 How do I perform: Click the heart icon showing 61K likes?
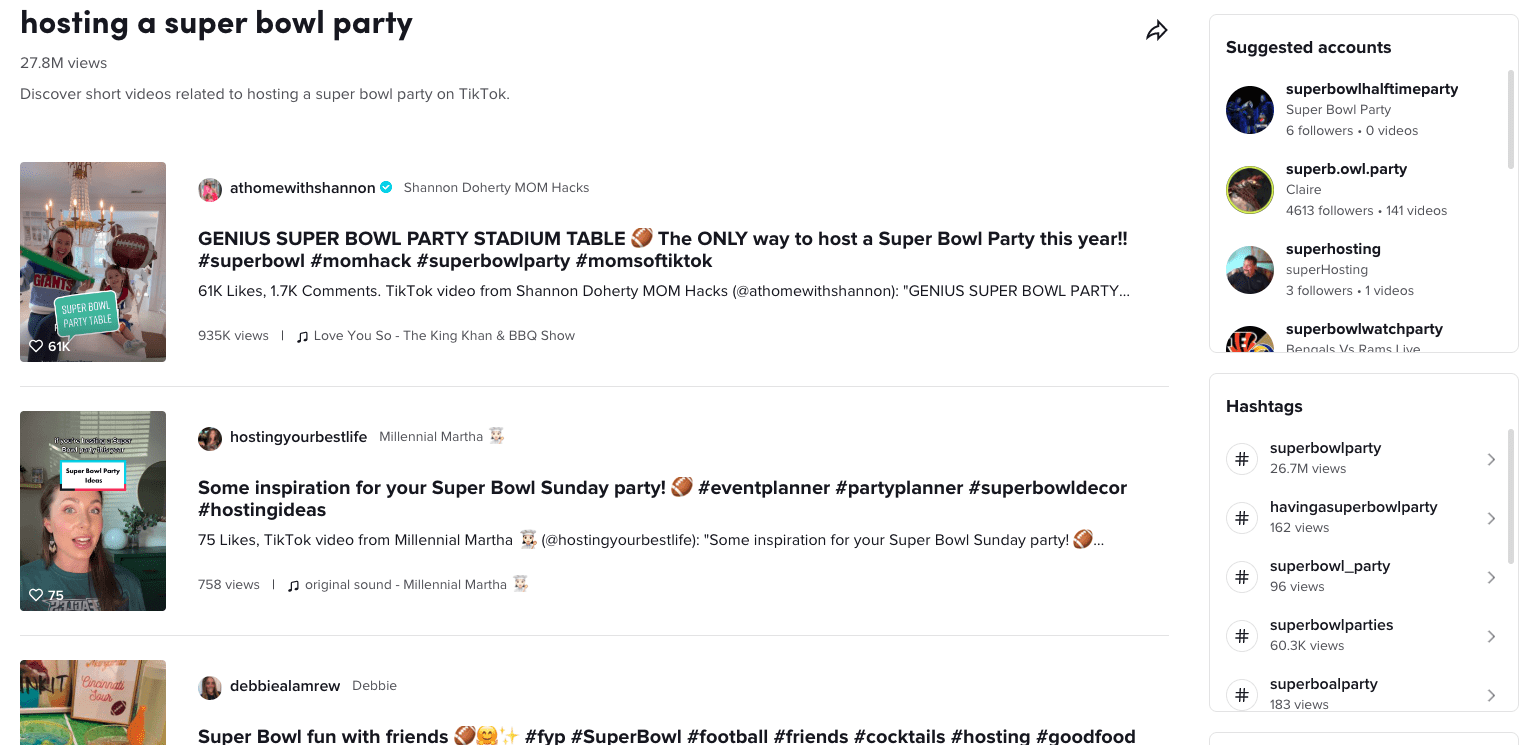[x=35, y=346]
